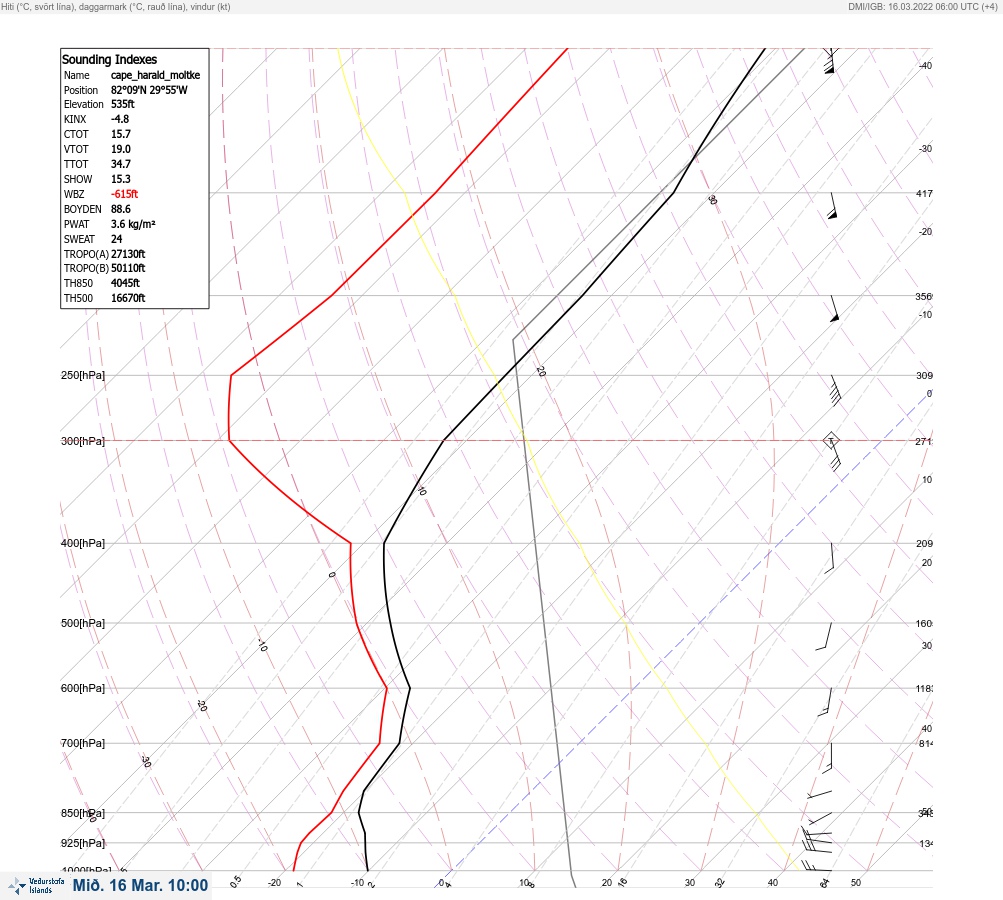Click the TROPO(B) value 50110ft

coord(128,268)
